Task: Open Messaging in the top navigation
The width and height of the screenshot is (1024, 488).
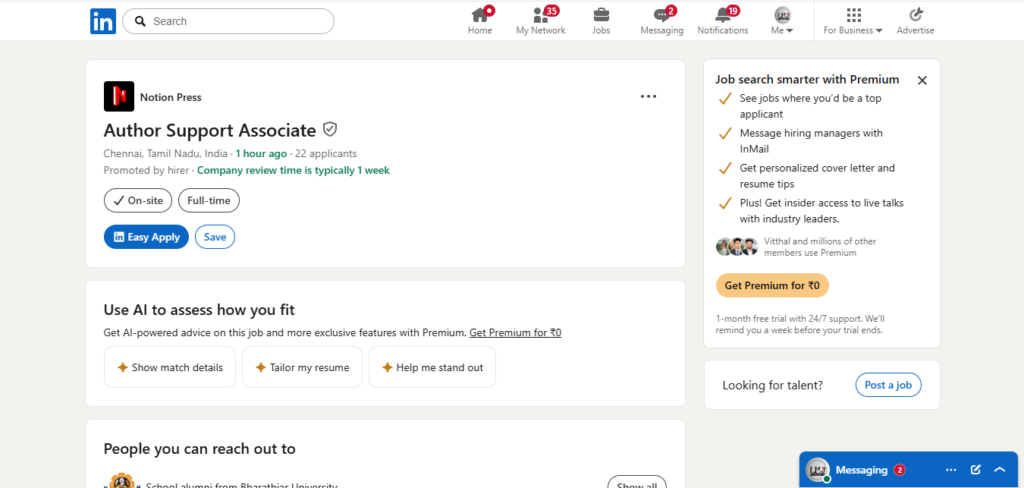Action: coord(662,21)
